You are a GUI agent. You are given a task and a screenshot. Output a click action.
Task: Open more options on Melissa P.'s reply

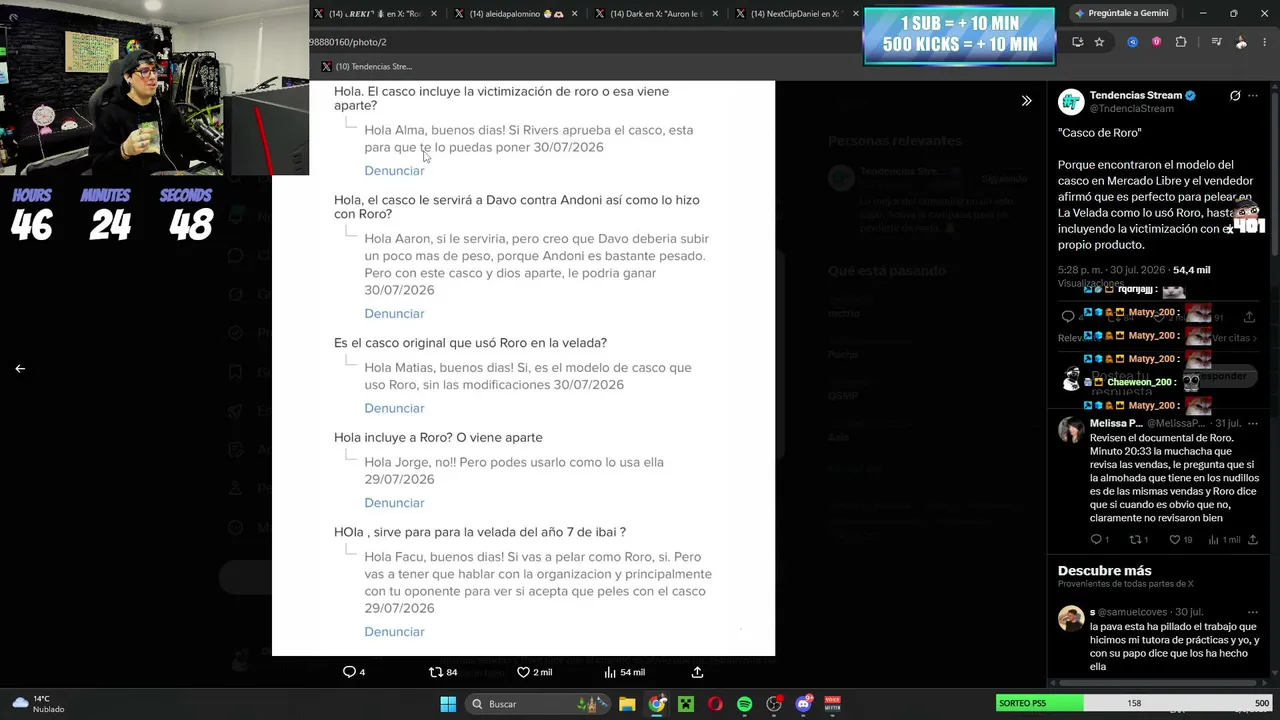coord(1253,423)
